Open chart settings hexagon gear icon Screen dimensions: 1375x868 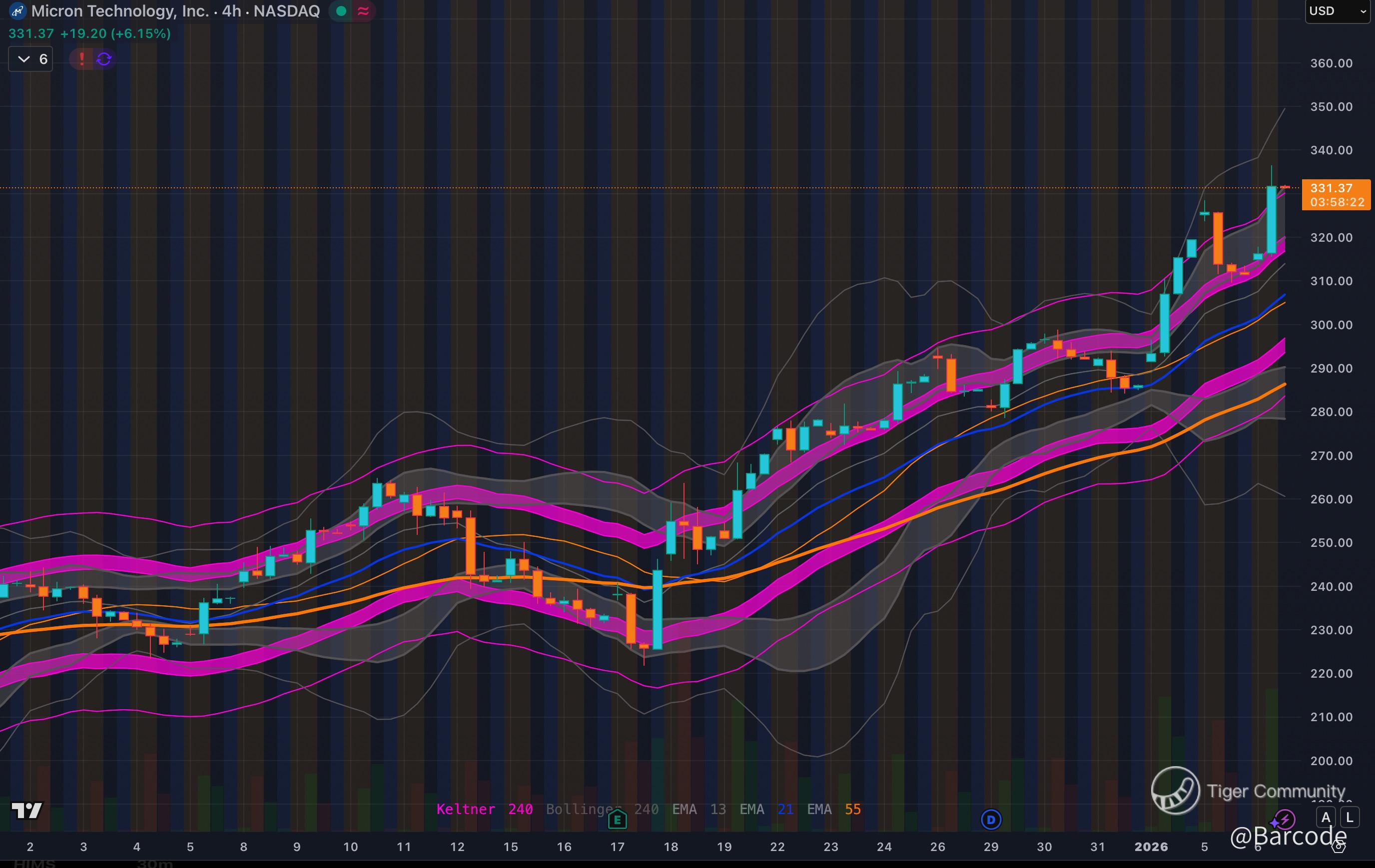[1339, 847]
